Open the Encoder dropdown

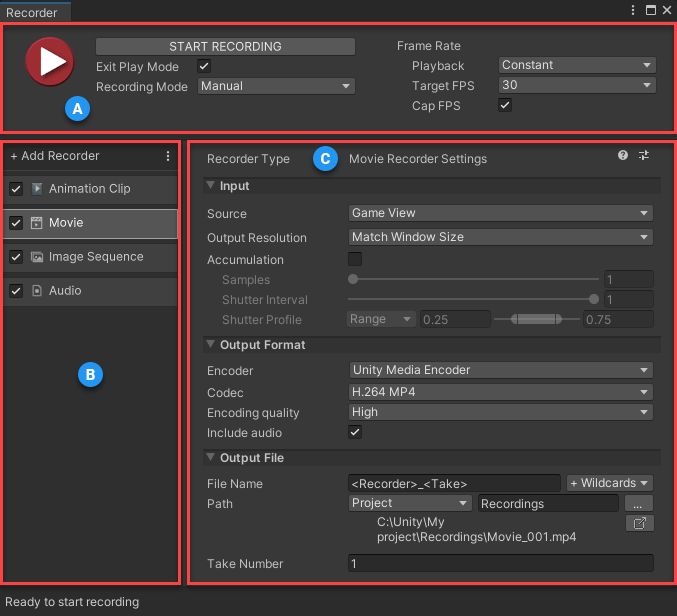click(500, 370)
